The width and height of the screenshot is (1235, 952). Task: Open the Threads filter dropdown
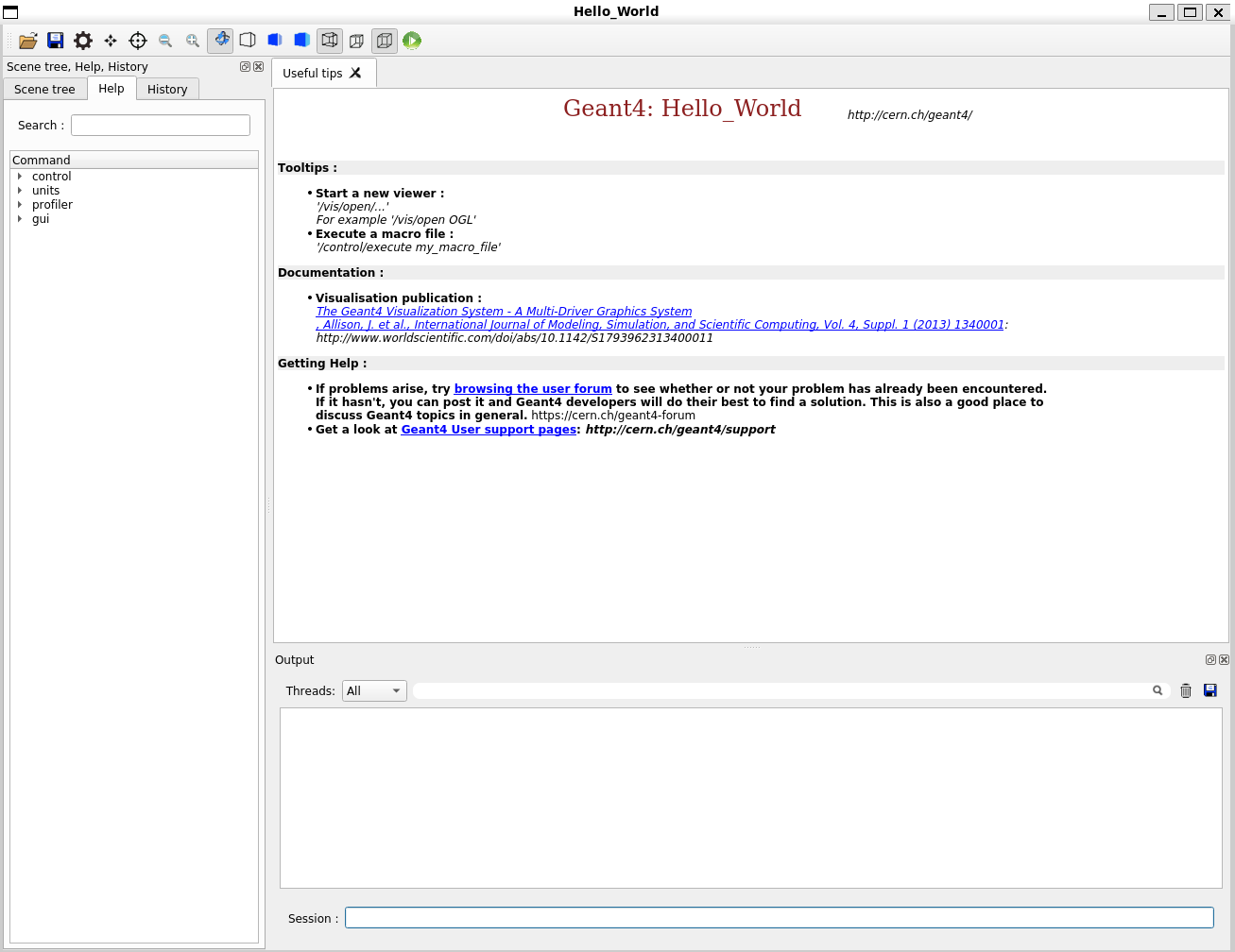374,690
